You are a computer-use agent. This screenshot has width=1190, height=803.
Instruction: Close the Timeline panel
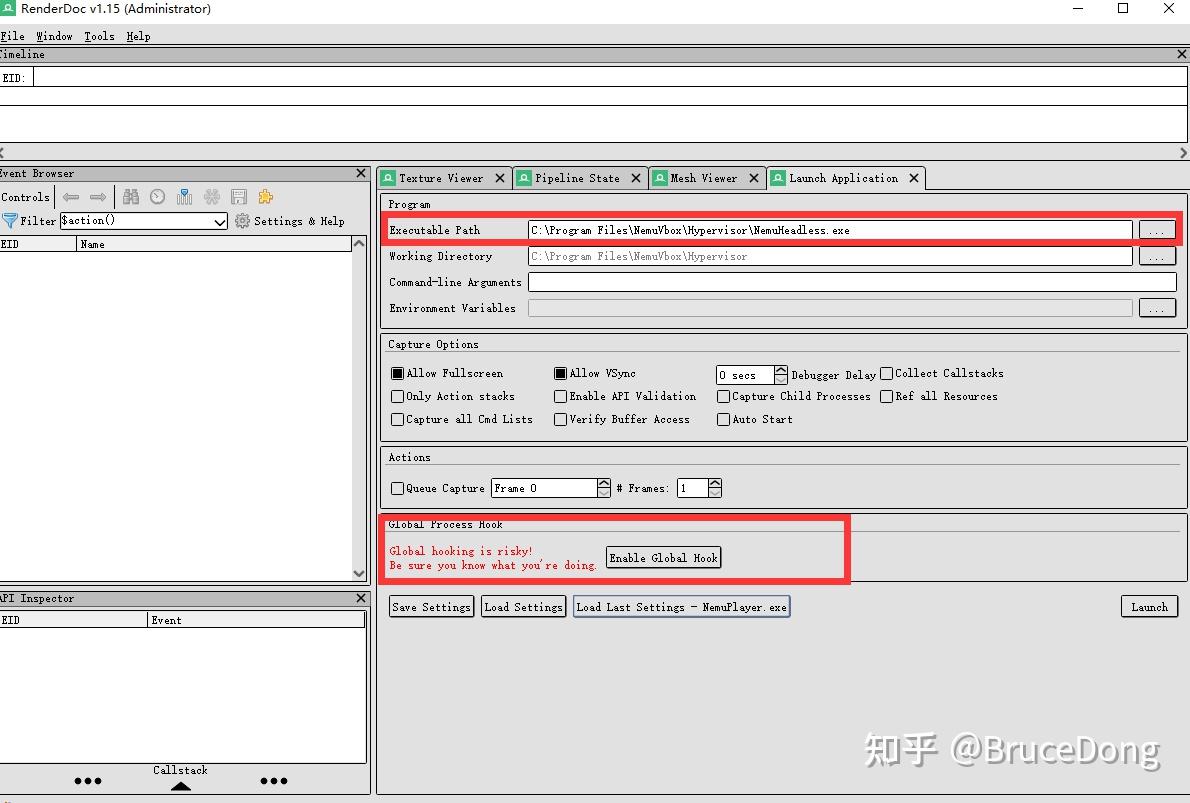[x=1182, y=54]
